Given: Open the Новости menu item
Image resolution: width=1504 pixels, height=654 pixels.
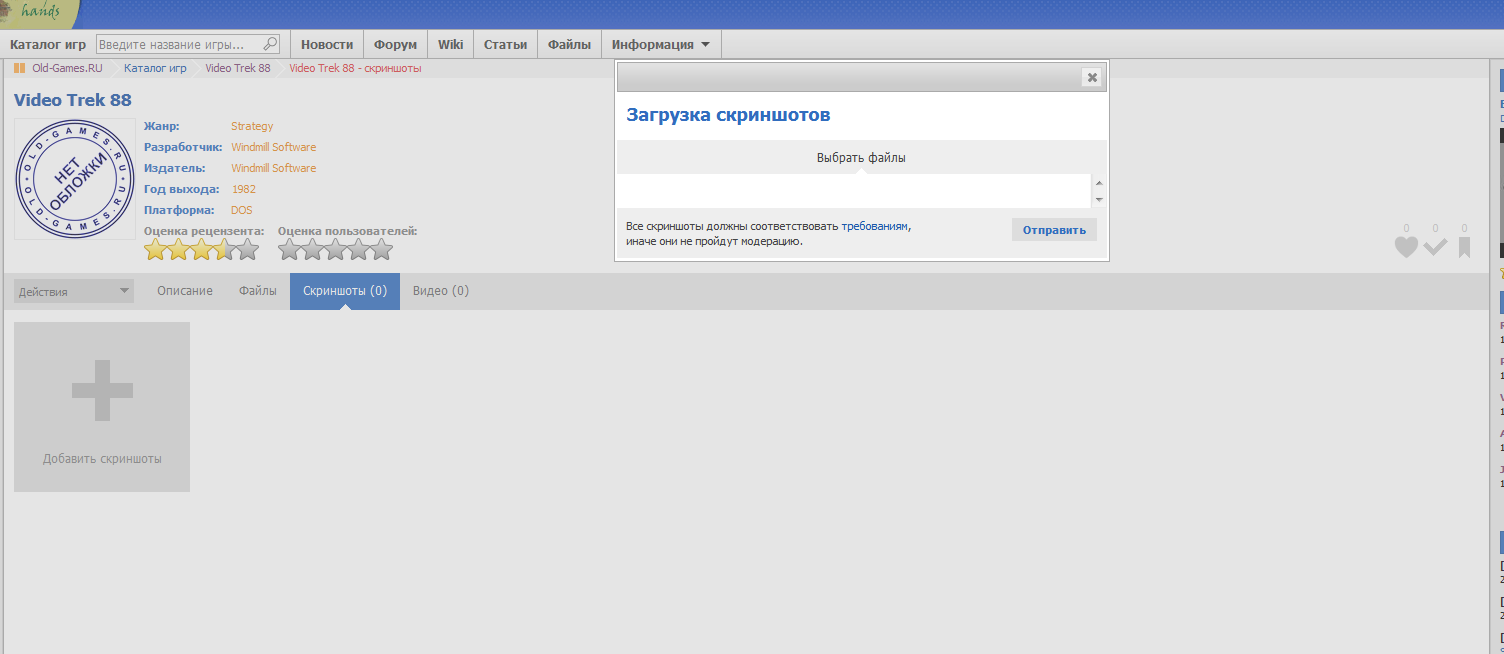Looking at the screenshot, I should (x=327, y=44).
